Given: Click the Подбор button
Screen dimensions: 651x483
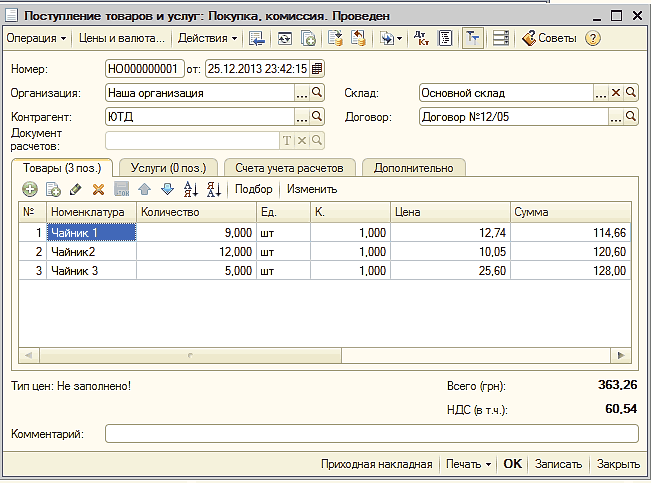Looking at the screenshot, I should (x=253, y=189).
